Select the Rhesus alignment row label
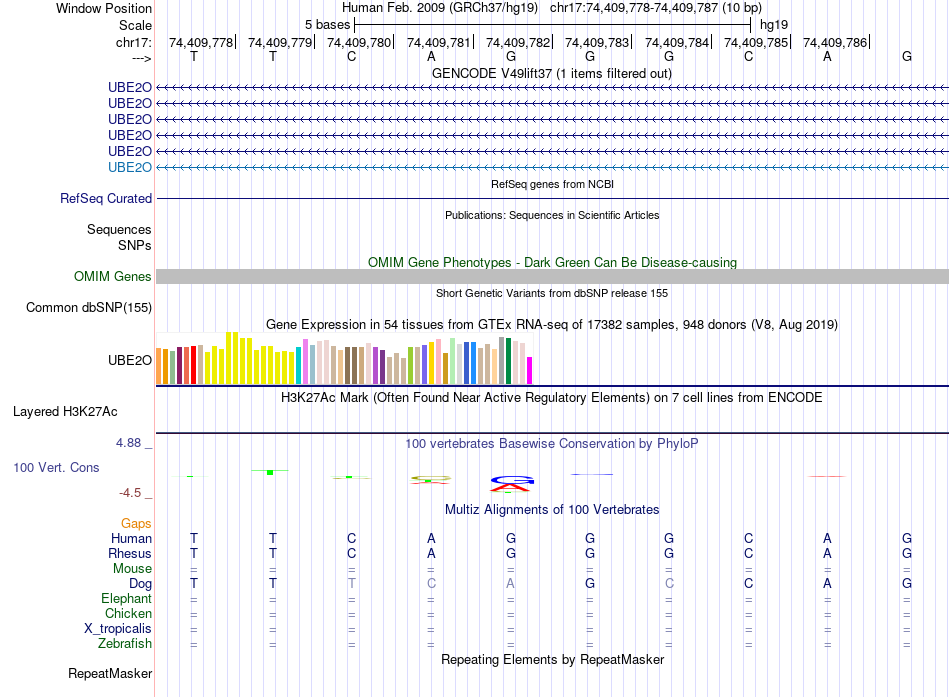This screenshot has height=697, width=950. pos(130,553)
